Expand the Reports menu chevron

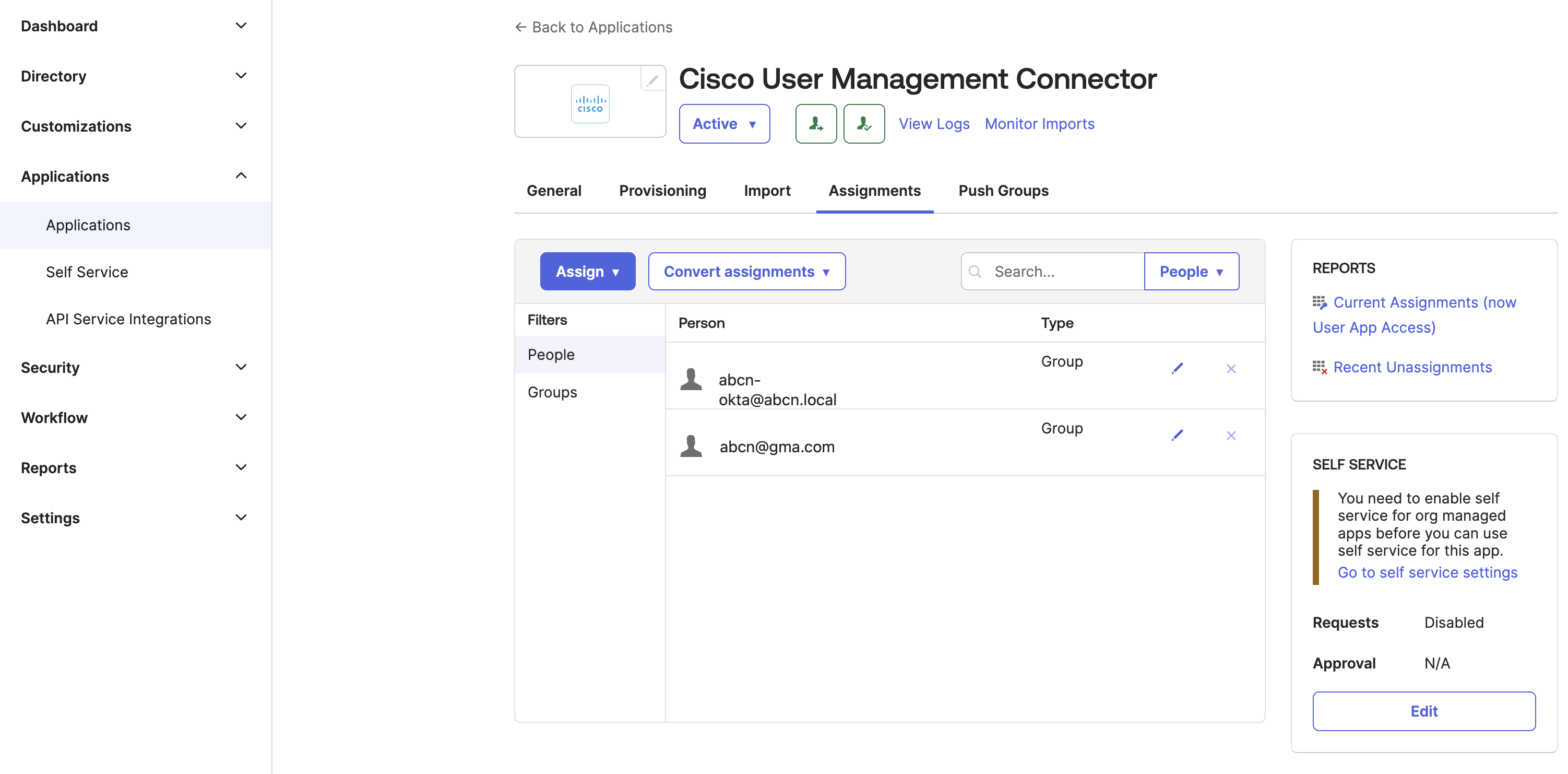pos(241,467)
